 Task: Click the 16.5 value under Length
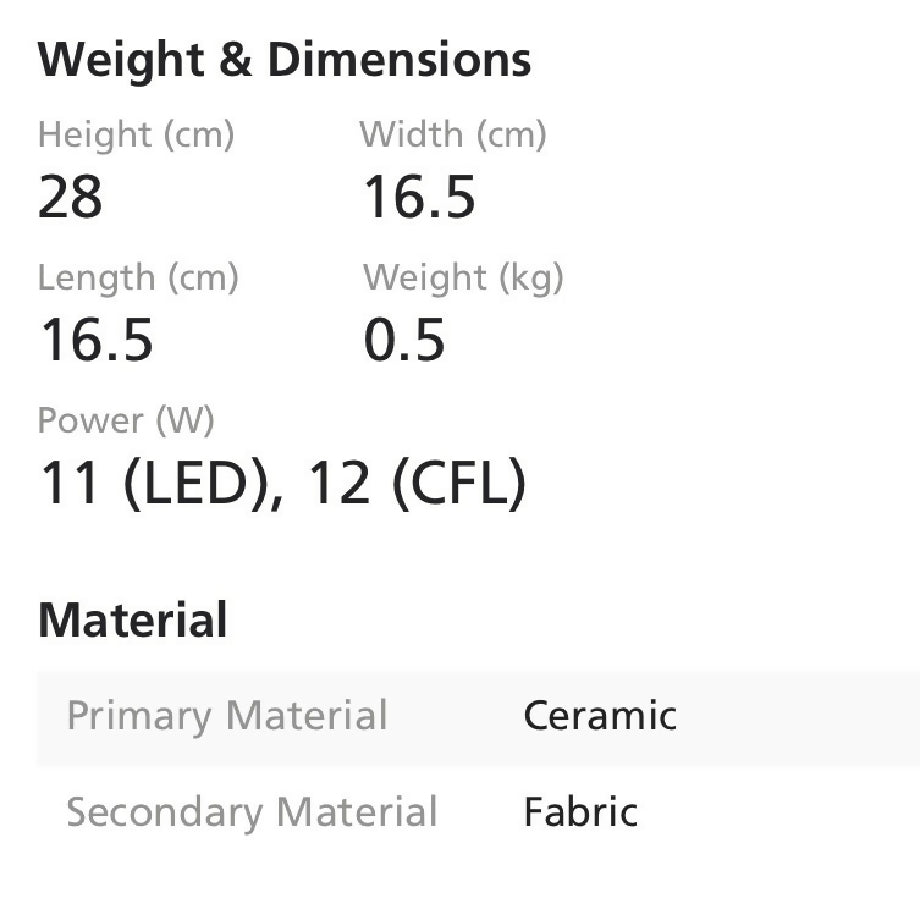point(96,340)
